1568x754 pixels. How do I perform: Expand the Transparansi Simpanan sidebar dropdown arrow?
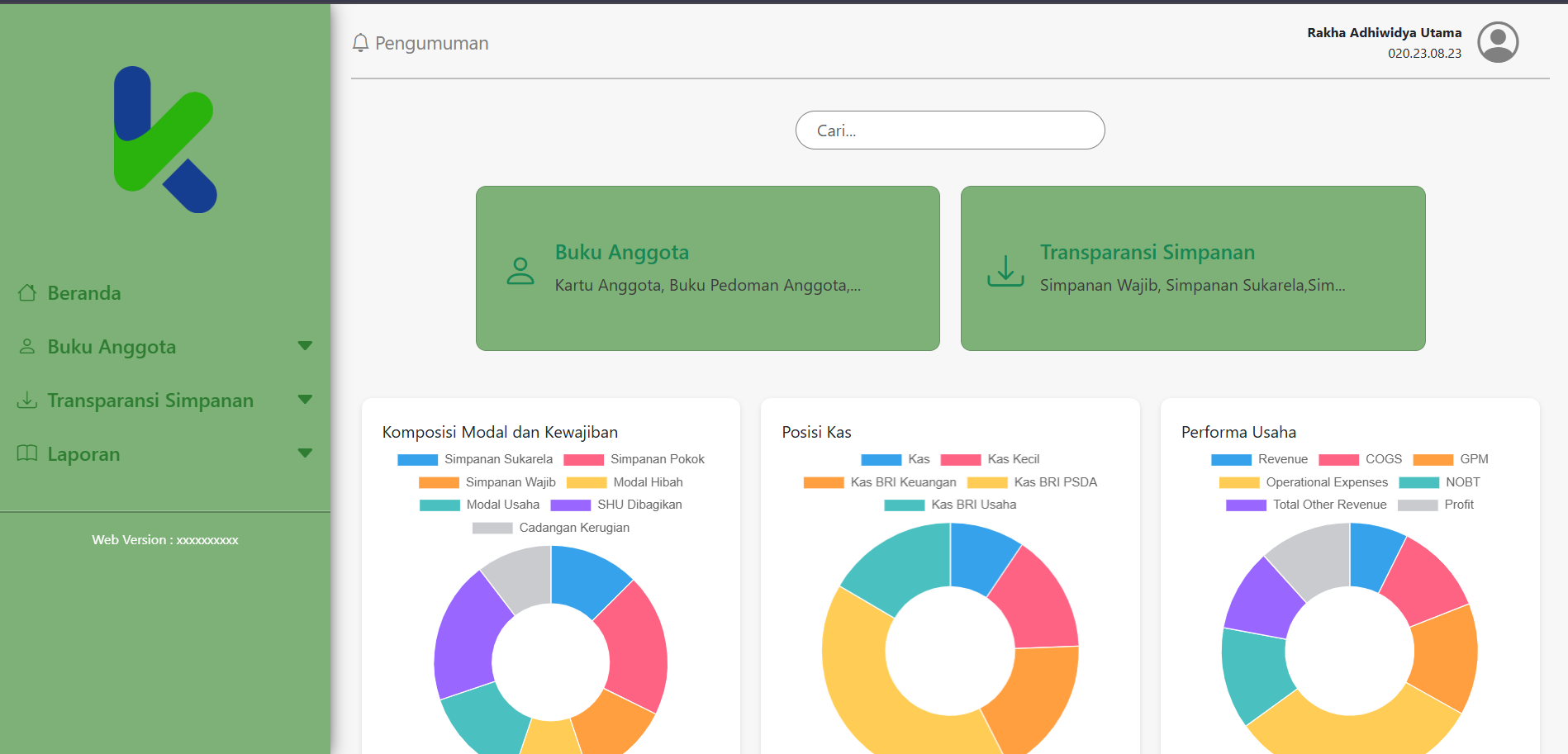(305, 400)
